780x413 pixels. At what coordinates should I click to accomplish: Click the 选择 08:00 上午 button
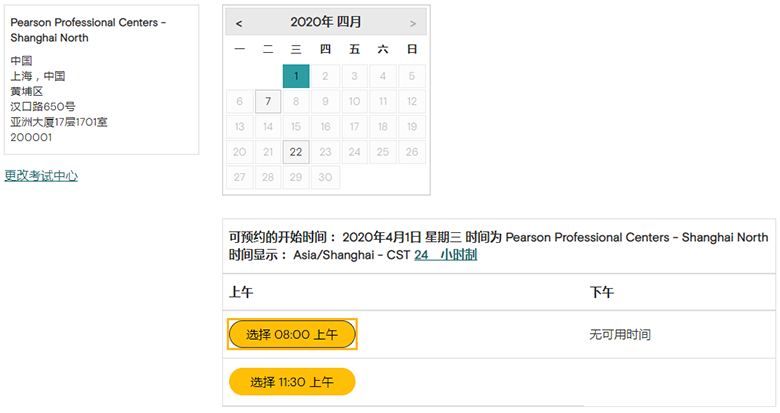pyautogui.click(x=292, y=335)
